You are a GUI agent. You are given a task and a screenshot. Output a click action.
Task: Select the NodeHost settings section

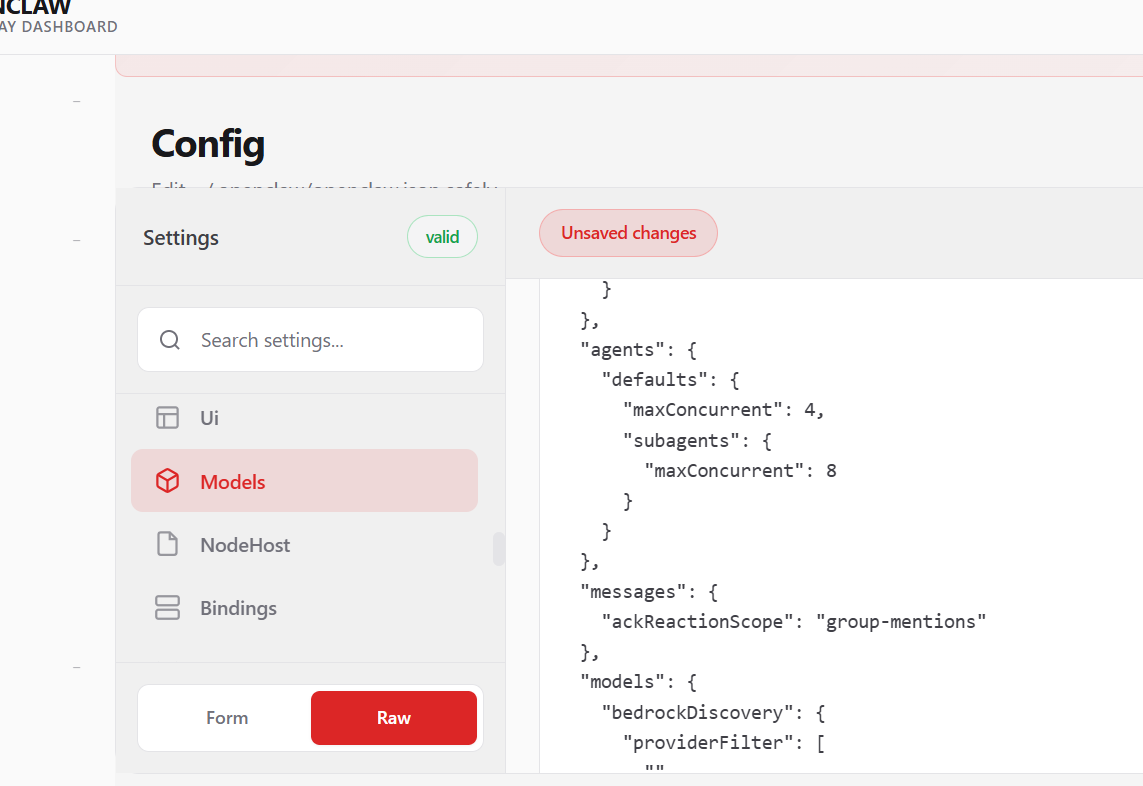(x=245, y=545)
